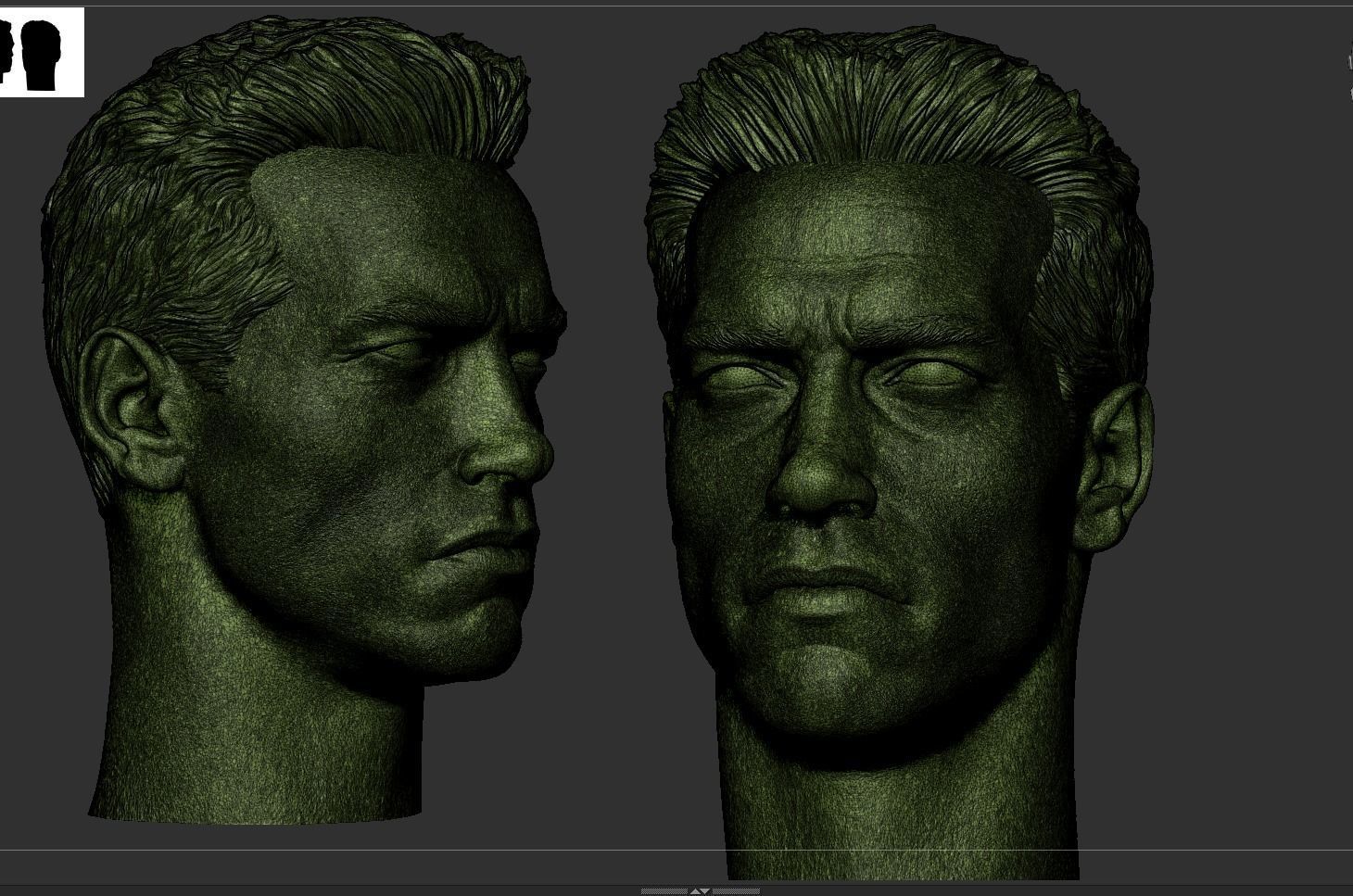Click the silhouette thumbnail preview of the heads
The height and width of the screenshot is (896, 1353).
click(x=42, y=52)
